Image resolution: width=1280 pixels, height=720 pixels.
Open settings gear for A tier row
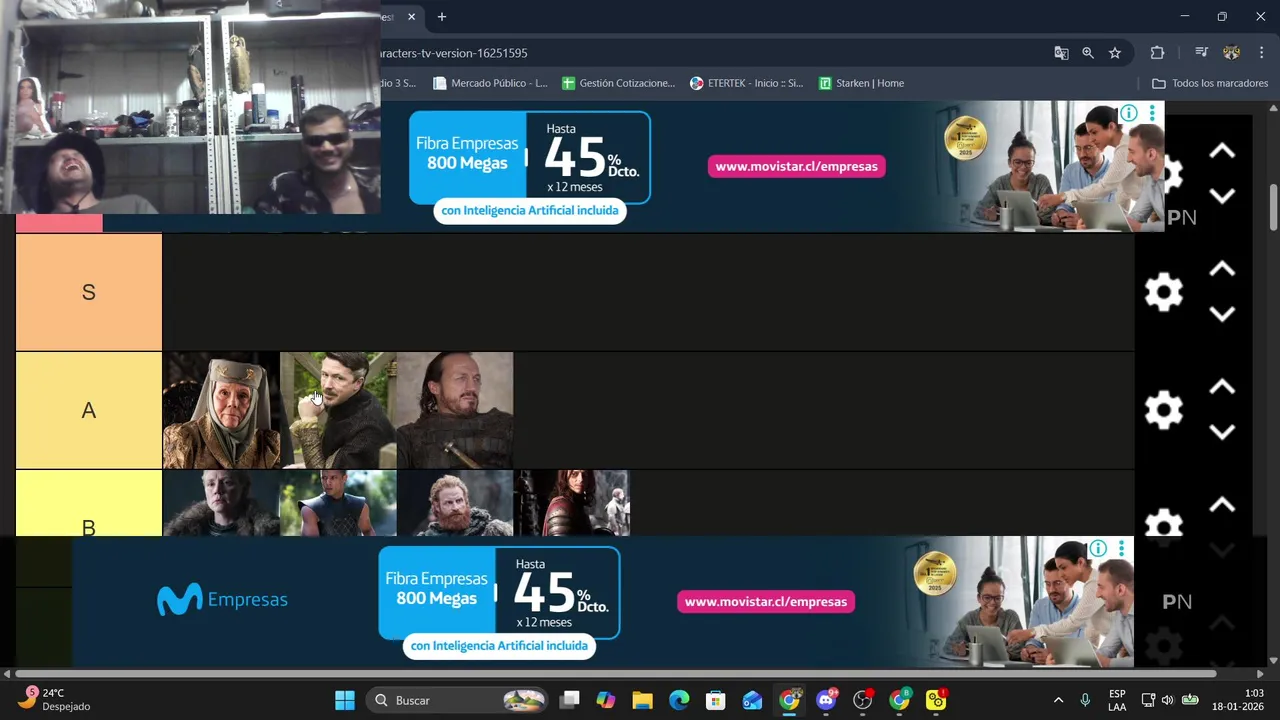[x=1163, y=410]
